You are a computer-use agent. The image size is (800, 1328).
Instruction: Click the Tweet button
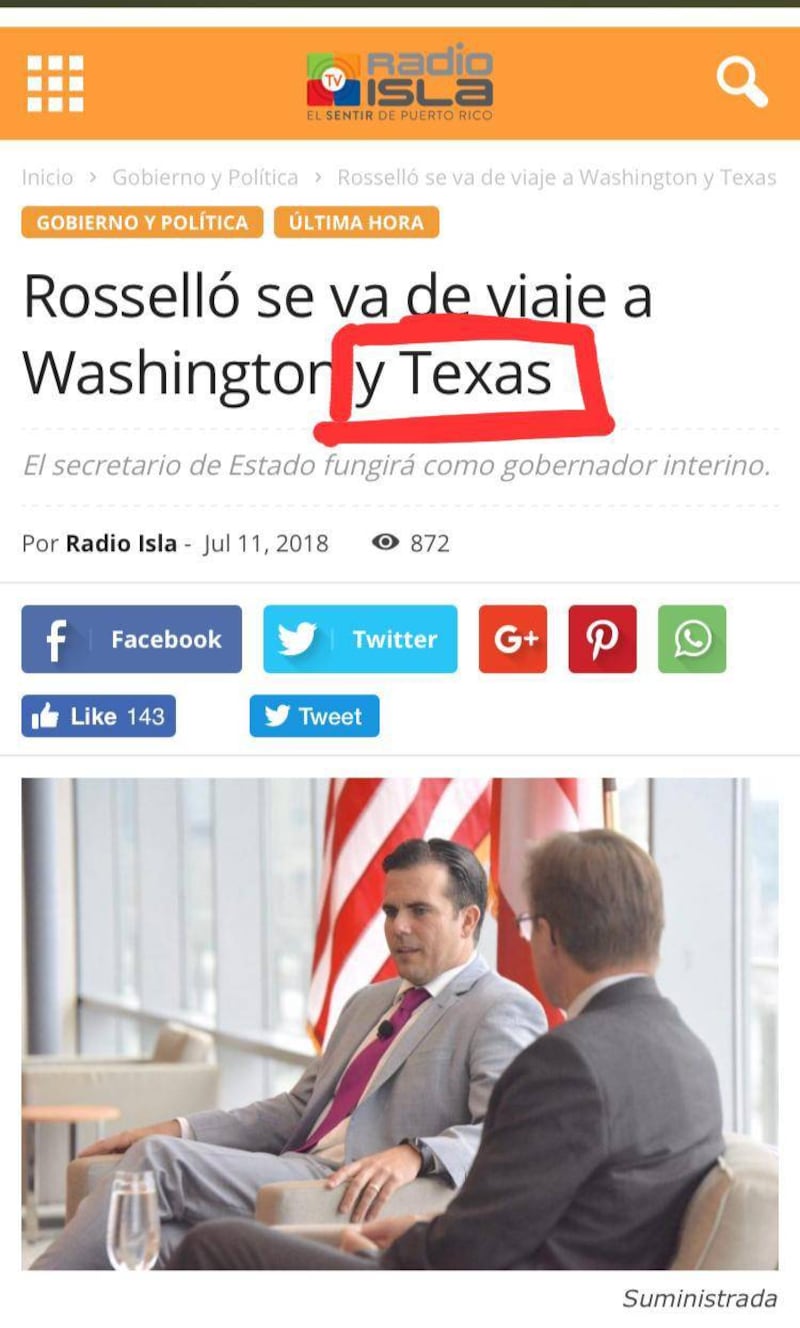tap(314, 716)
